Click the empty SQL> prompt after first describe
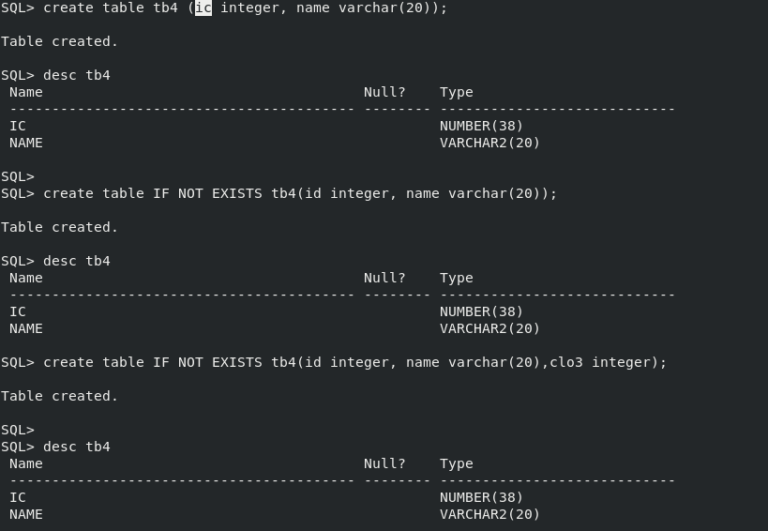The height and width of the screenshot is (531, 768). [18, 176]
